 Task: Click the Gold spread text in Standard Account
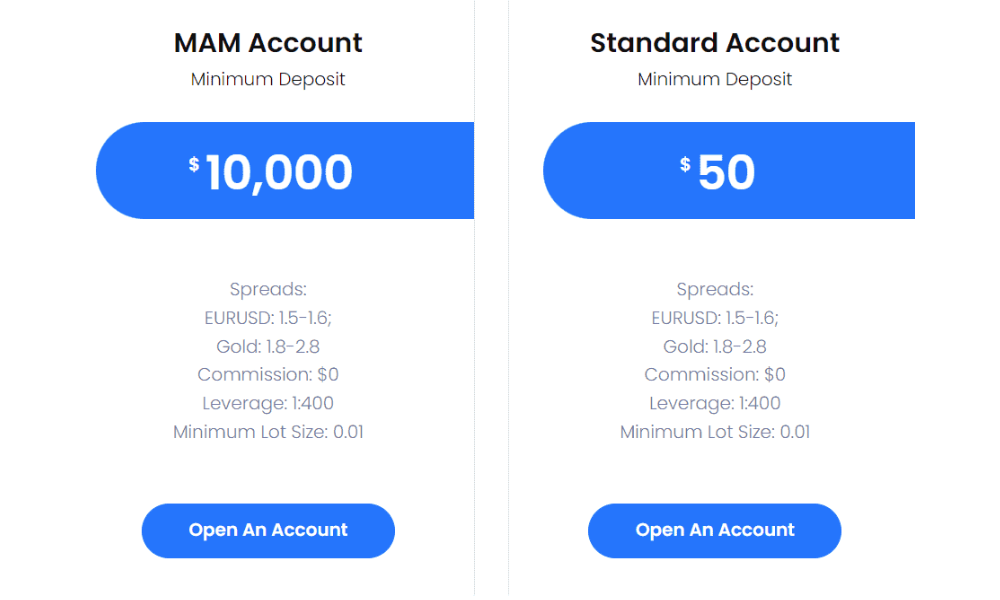tap(714, 347)
